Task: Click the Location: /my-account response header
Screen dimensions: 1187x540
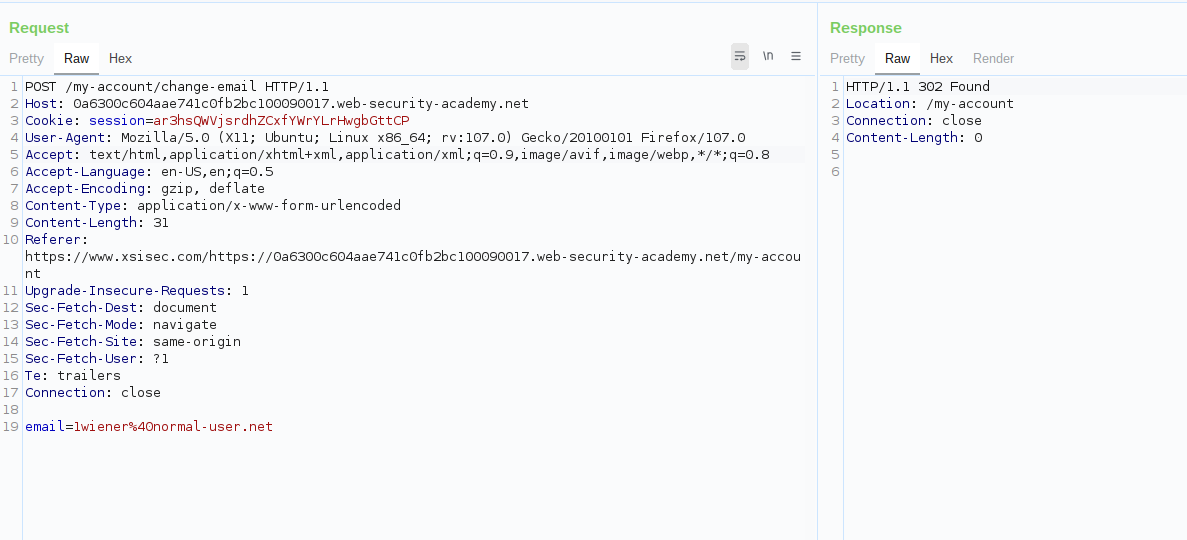Action: (930, 104)
